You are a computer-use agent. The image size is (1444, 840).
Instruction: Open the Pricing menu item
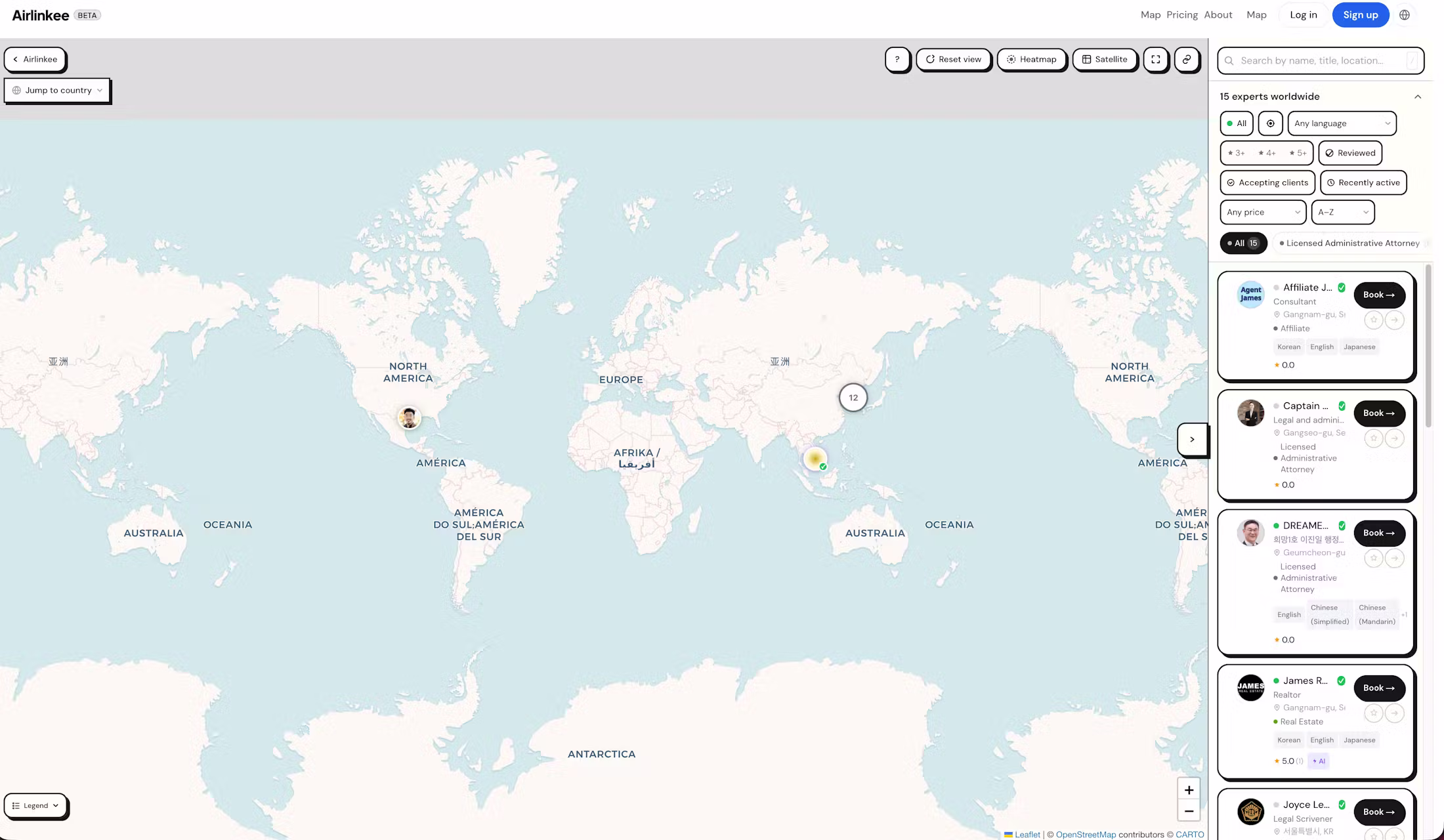pos(1181,14)
